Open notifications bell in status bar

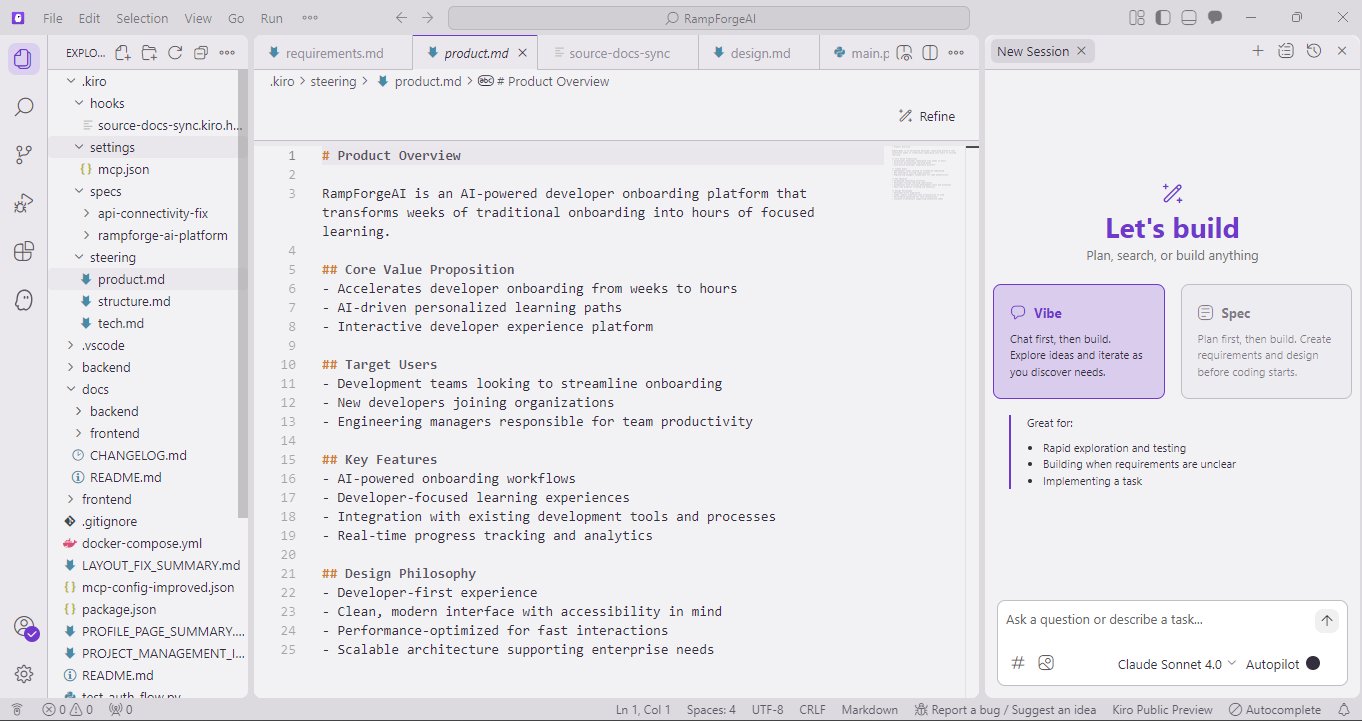coord(1344,710)
